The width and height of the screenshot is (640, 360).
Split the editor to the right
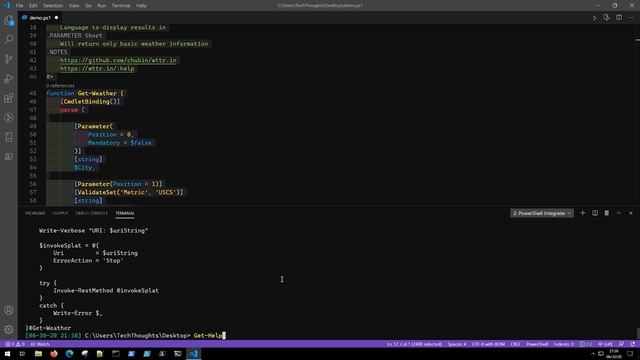tap(619, 18)
